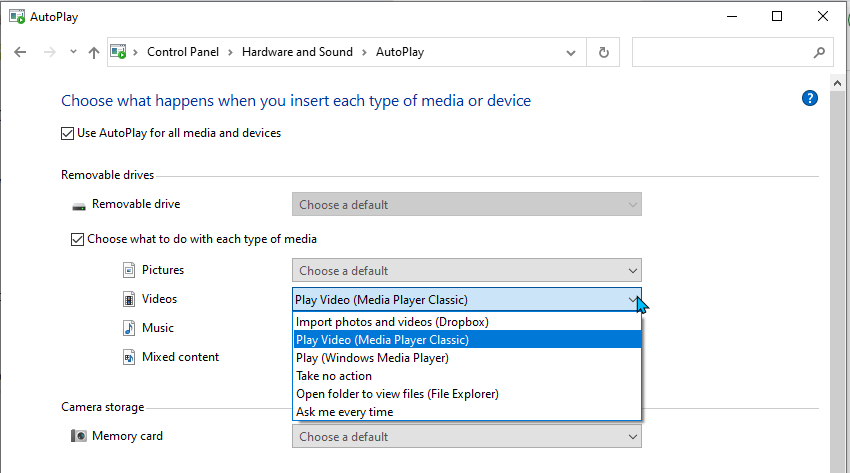Toggle Choose what to do with each media type

[x=78, y=239]
